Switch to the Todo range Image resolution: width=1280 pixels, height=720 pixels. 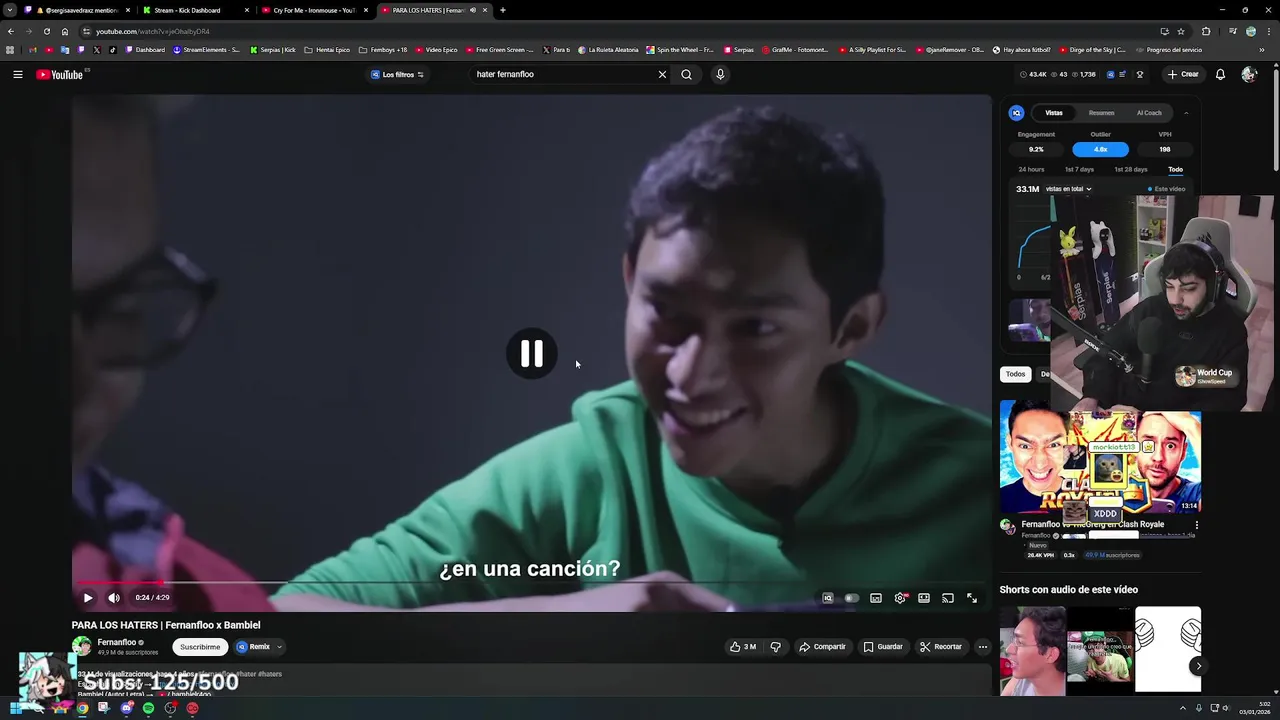tap(1175, 170)
